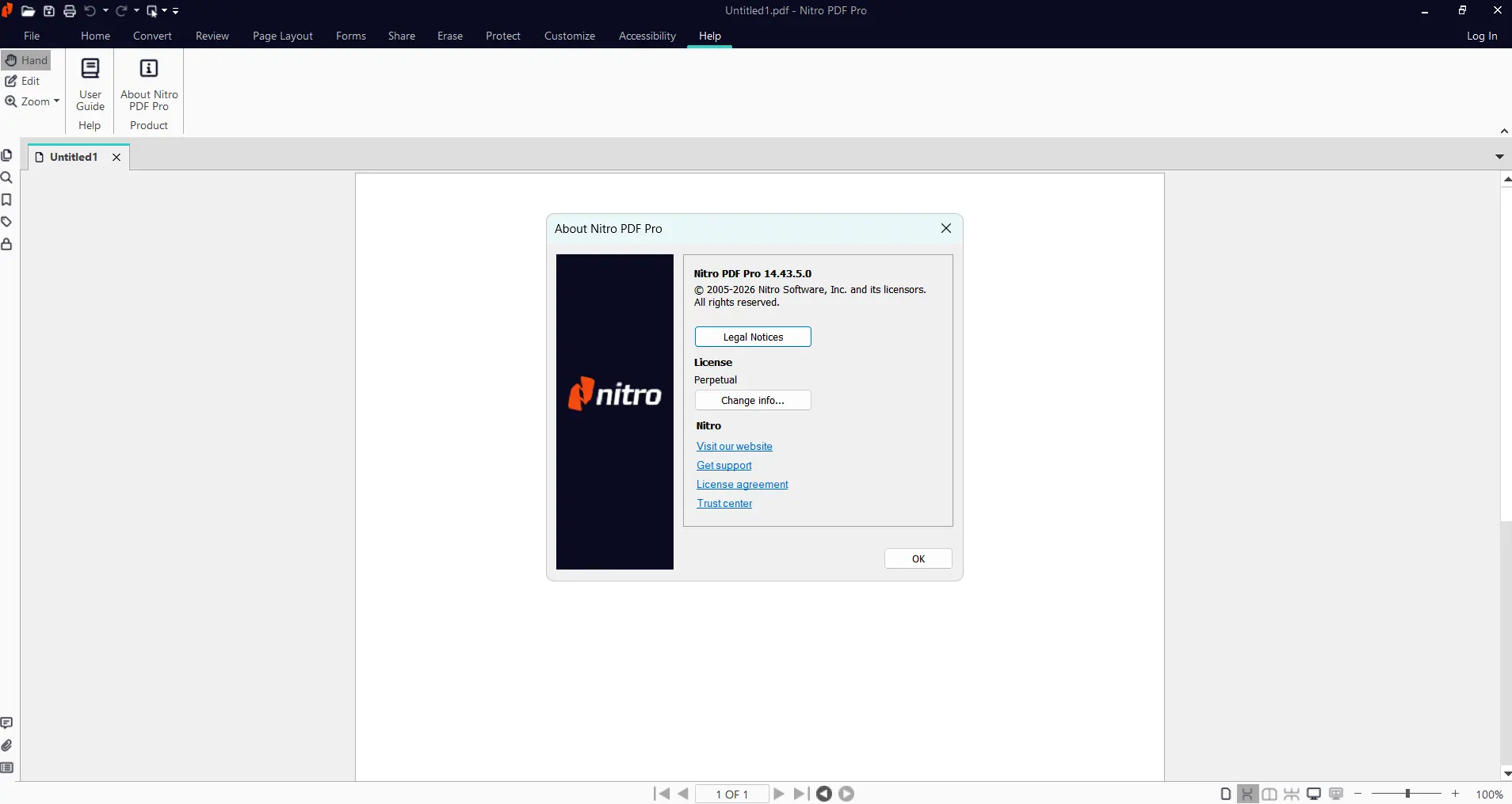Click the full screen monitor icon

tap(1314, 794)
